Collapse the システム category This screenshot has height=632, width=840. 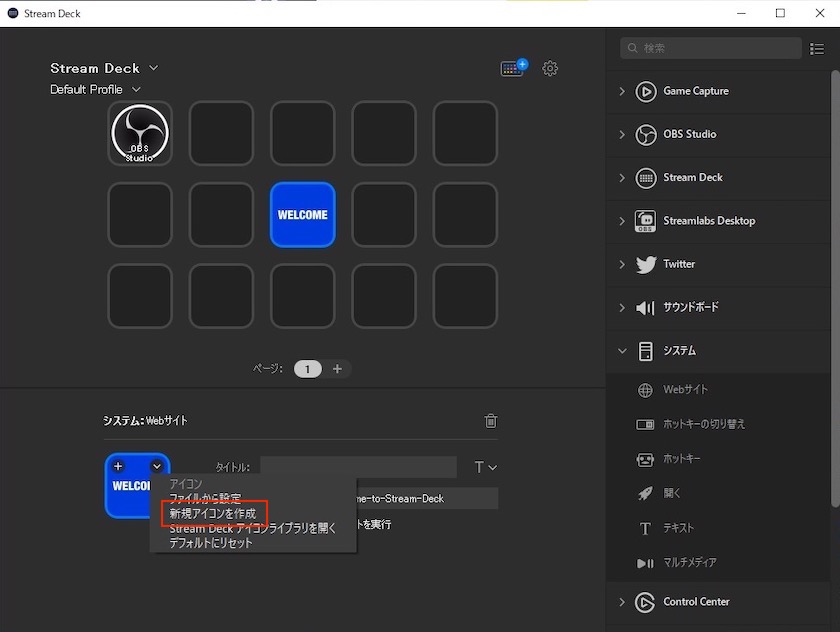pyautogui.click(x=622, y=351)
